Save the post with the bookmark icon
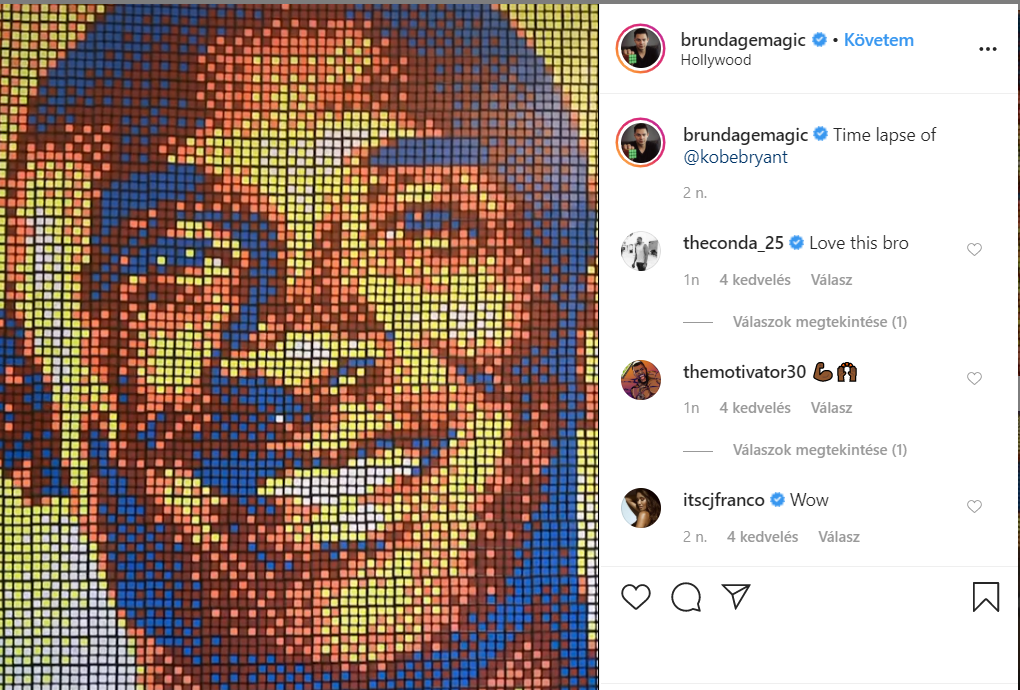1020x690 pixels. click(x=986, y=597)
